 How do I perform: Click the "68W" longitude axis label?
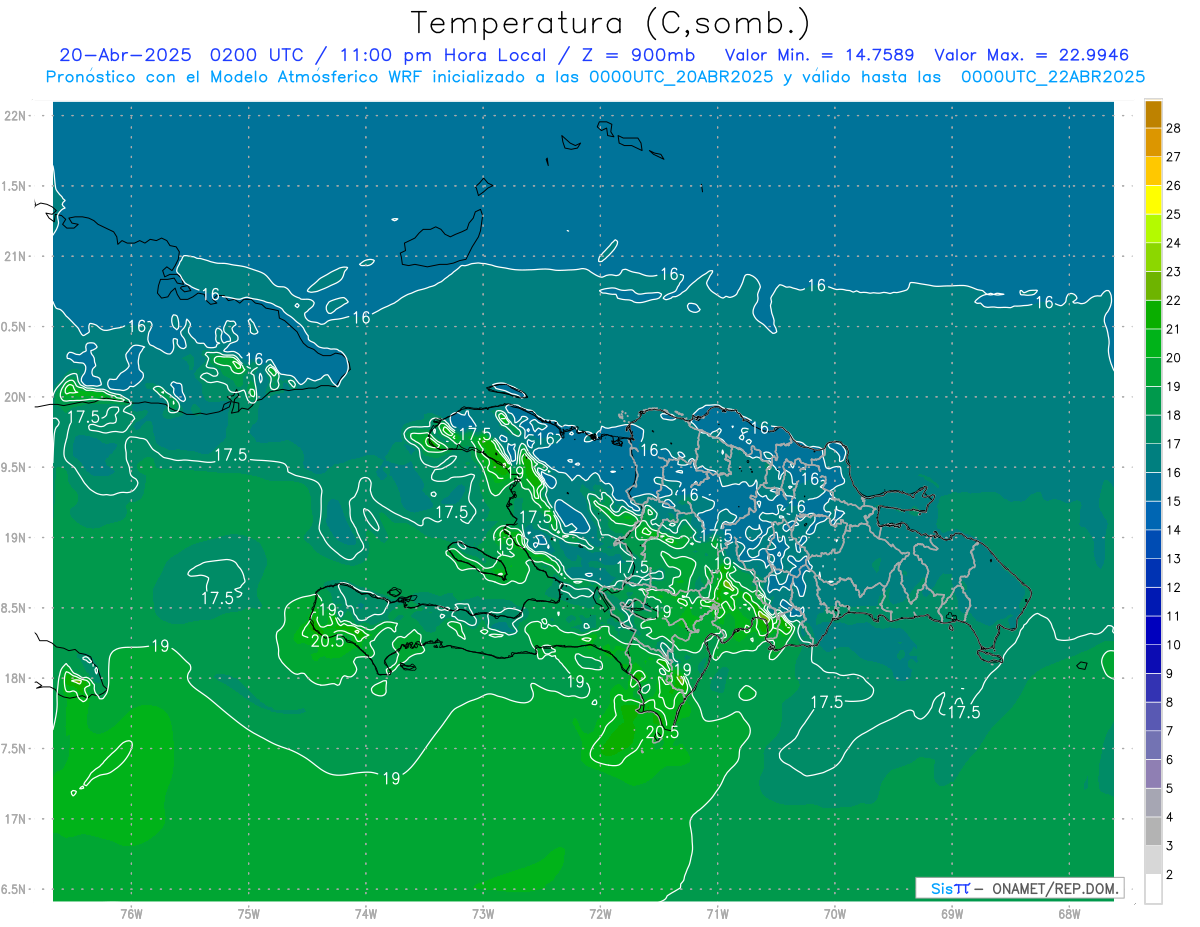1069,914
